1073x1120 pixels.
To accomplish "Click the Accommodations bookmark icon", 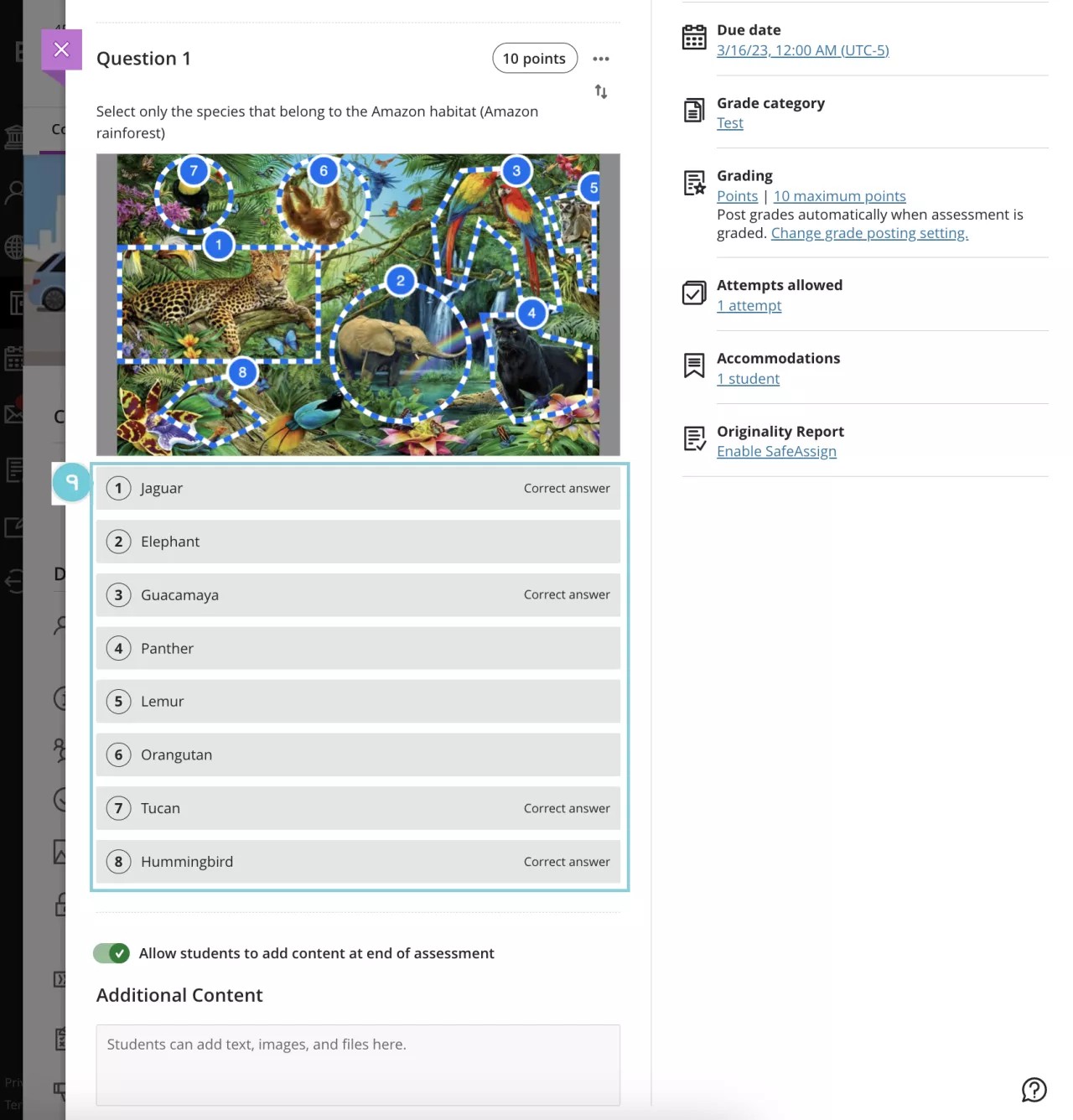I will pos(694,366).
